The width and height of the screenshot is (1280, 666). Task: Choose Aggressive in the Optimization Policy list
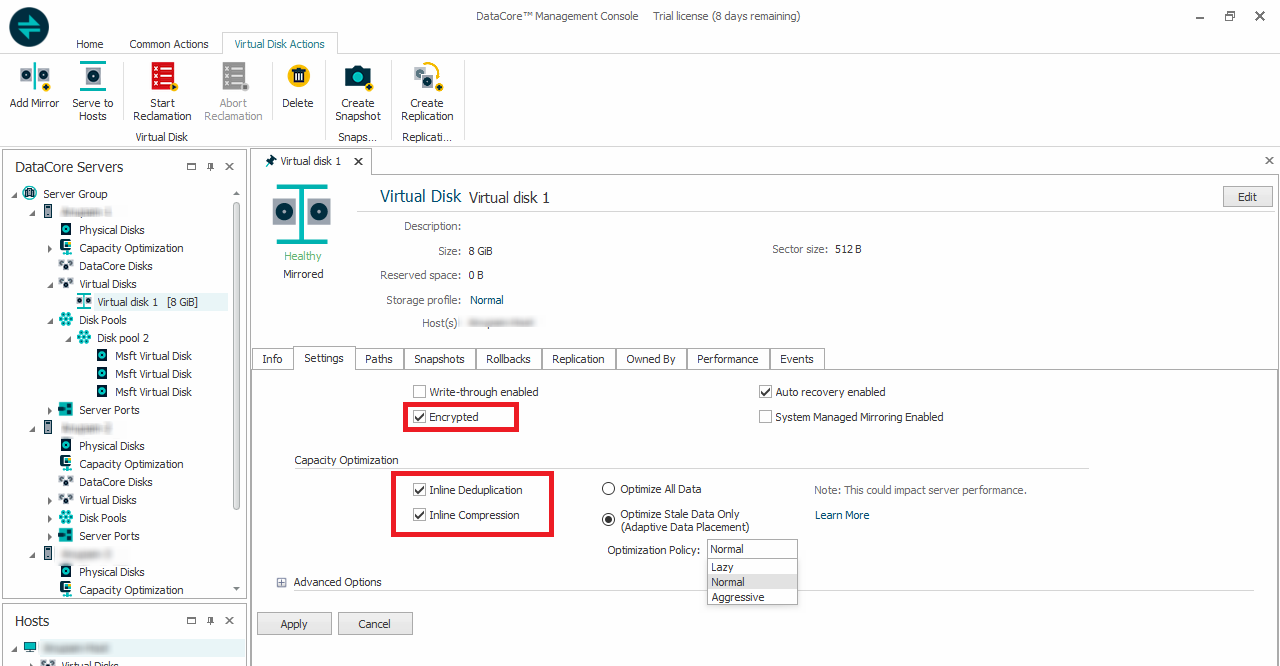coord(738,597)
